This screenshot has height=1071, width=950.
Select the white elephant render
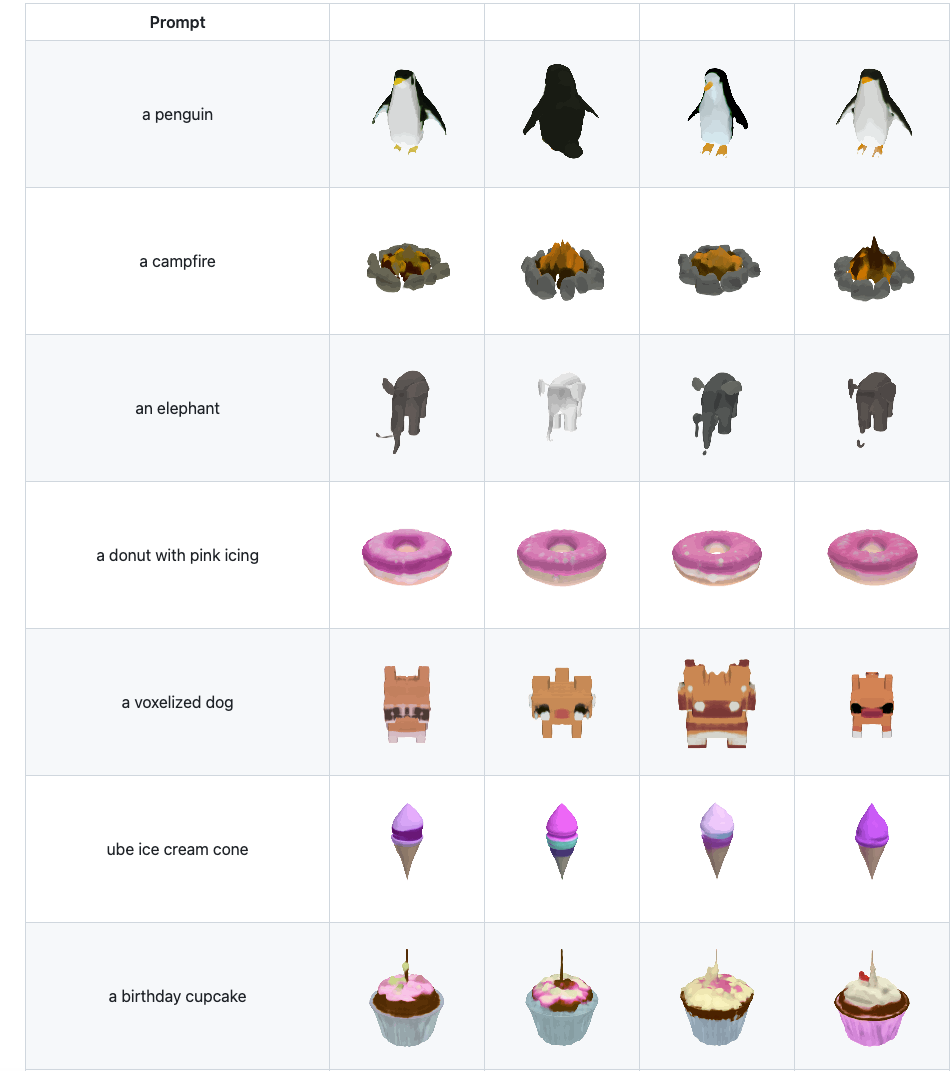click(561, 406)
